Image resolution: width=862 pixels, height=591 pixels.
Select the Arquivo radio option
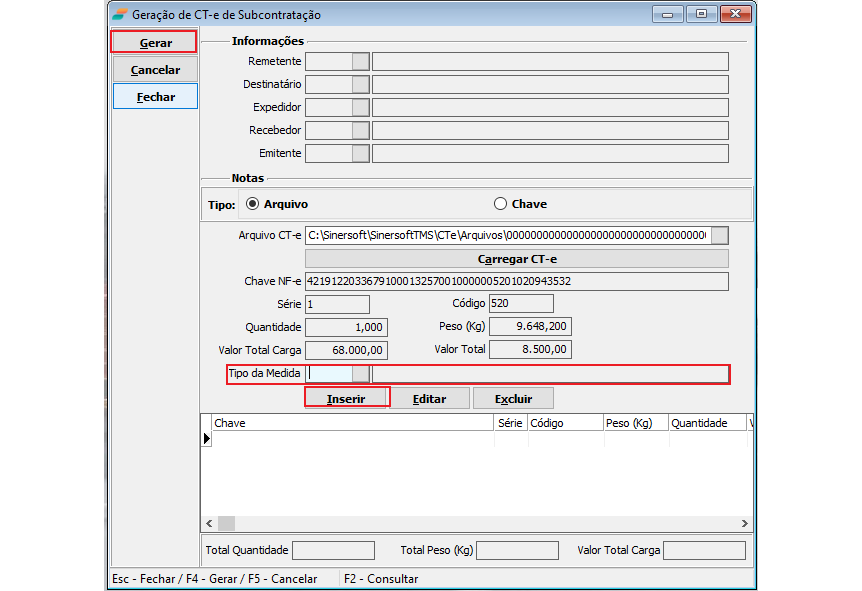coord(252,204)
